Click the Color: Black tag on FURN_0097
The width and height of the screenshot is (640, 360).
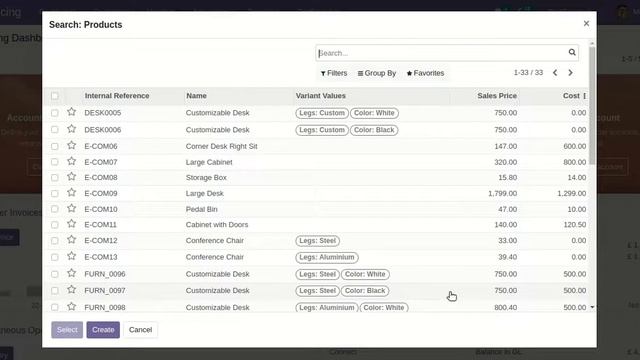(x=365, y=291)
